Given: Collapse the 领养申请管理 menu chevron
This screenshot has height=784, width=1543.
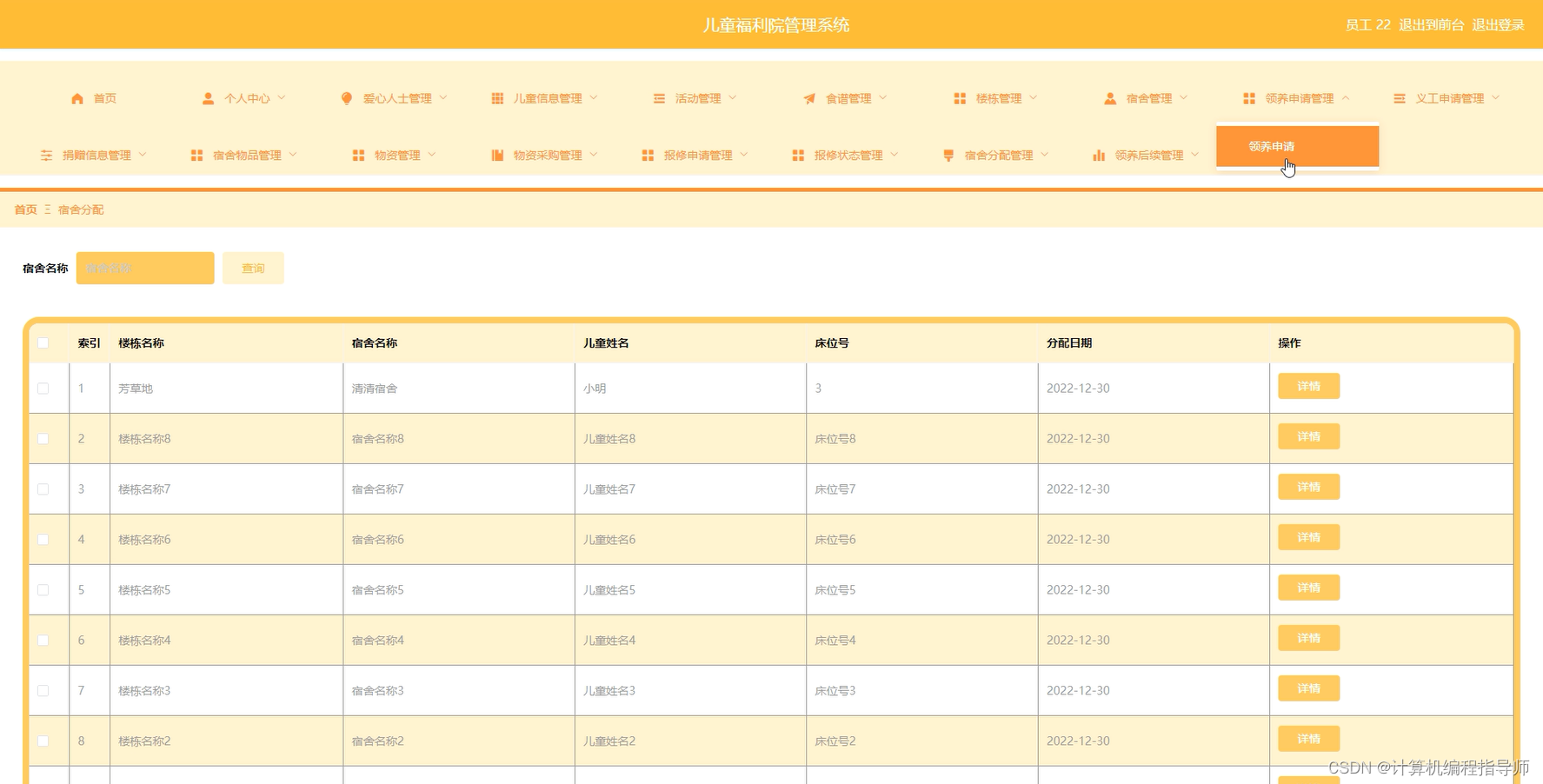Looking at the screenshot, I should pyautogui.click(x=1346, y=97).
